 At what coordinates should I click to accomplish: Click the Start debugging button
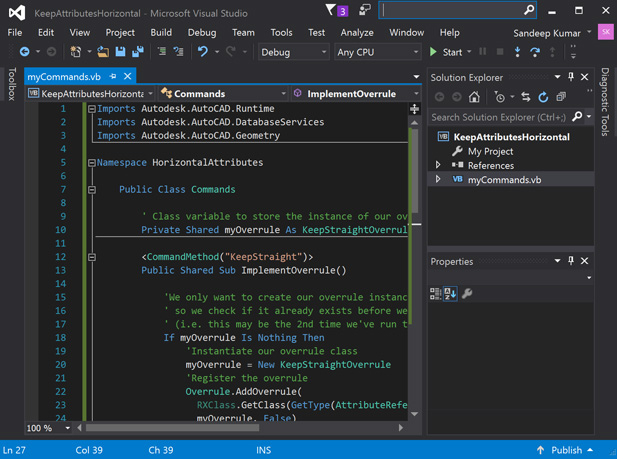[x=446, y=52]
